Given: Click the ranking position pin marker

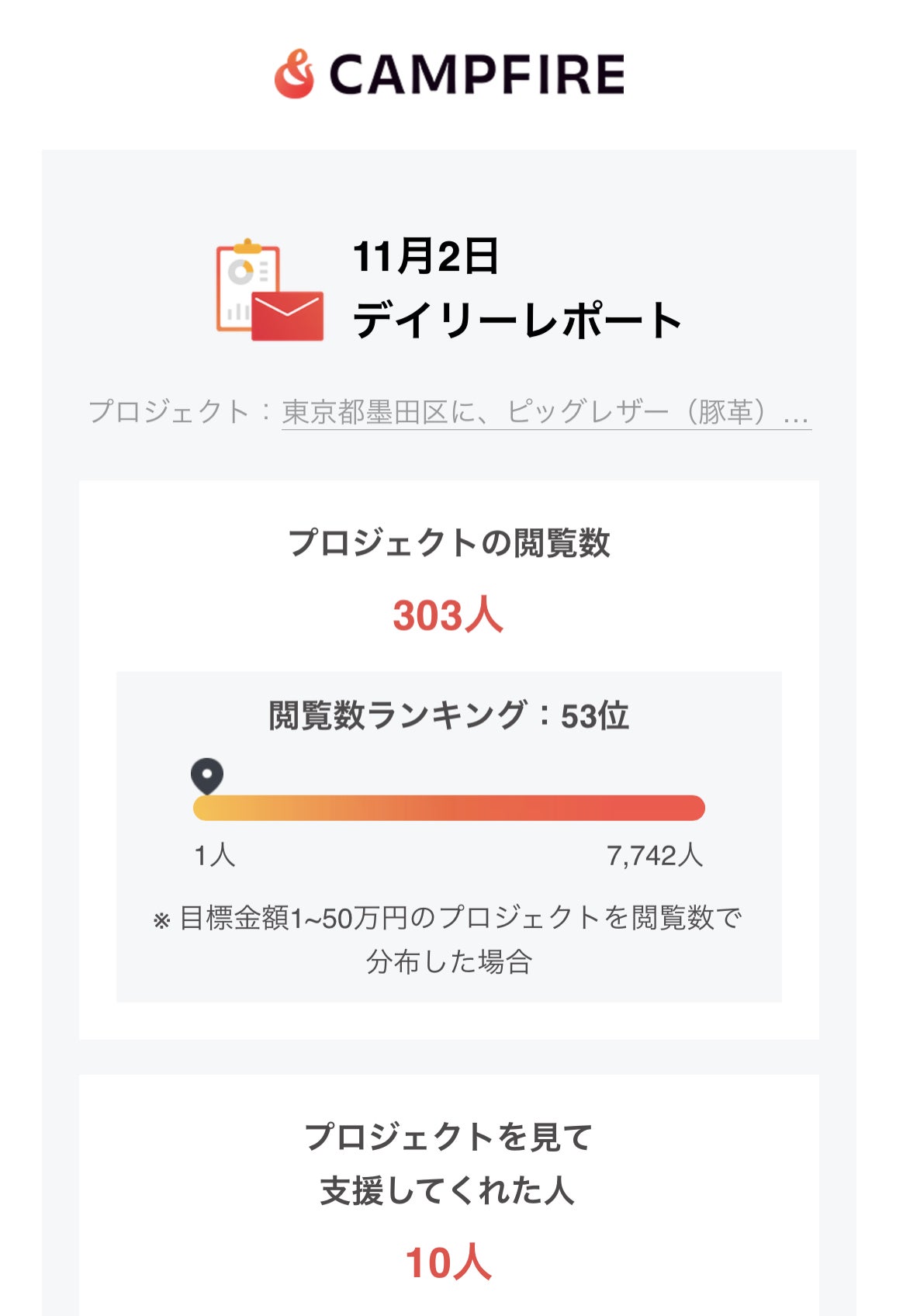Looking at the screenshot, I should tap(207, 775).
